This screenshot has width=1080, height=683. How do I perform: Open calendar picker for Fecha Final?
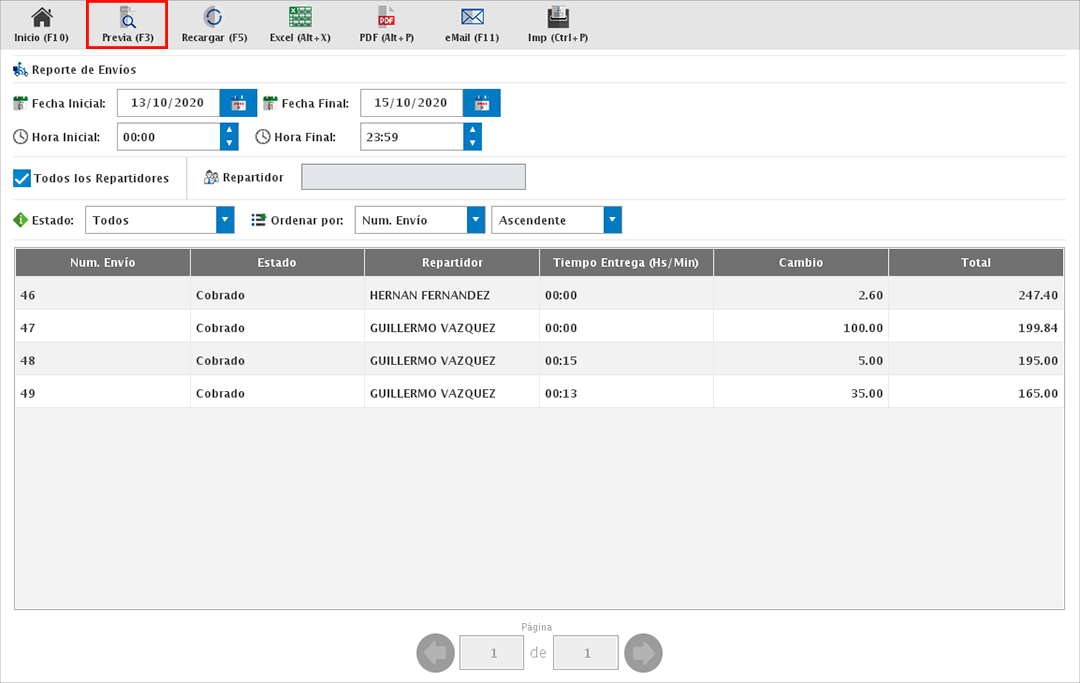click(481, 103)
